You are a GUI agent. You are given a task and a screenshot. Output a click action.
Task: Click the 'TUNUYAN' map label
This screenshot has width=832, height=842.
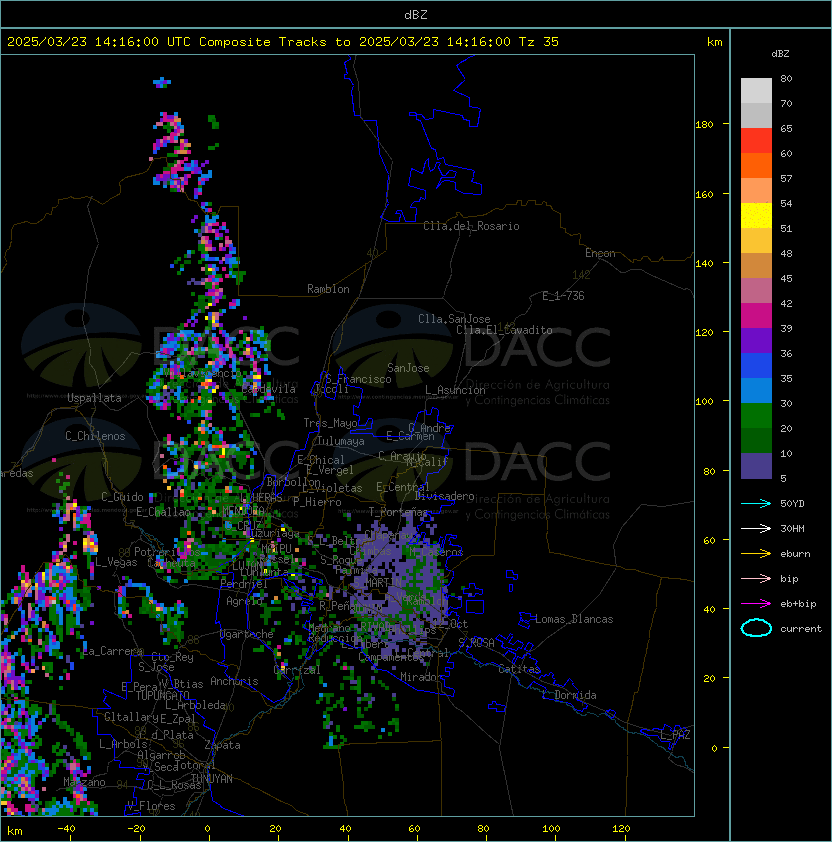[212, 779]
